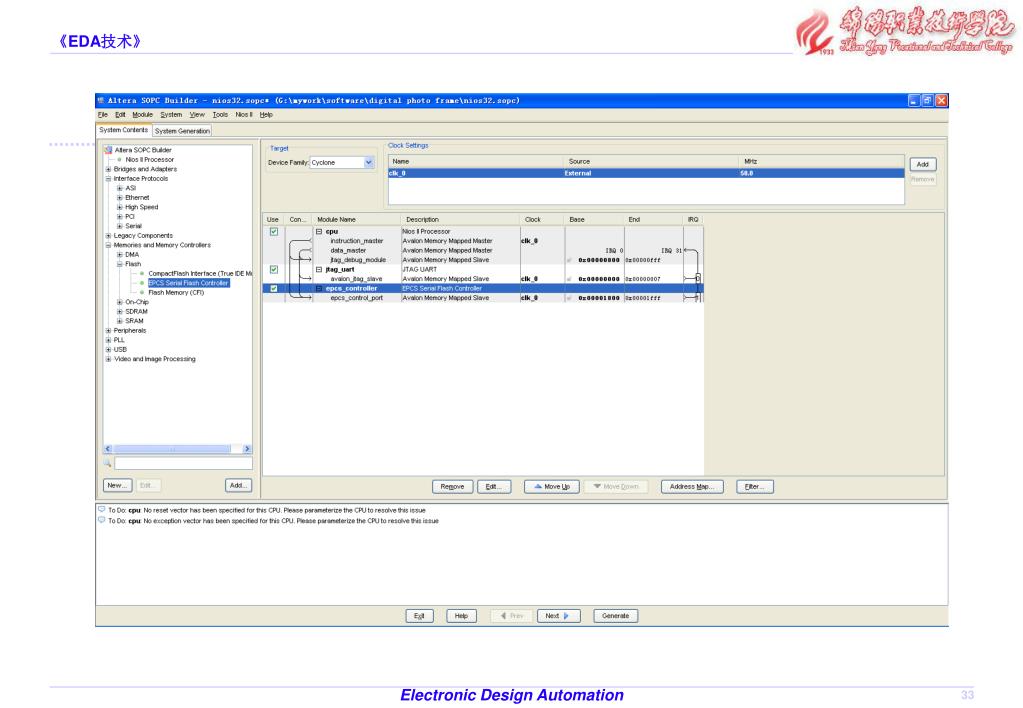Expand the Bridges and Adapters tree node
The image size is (1023, 708).
click(108, 169)
